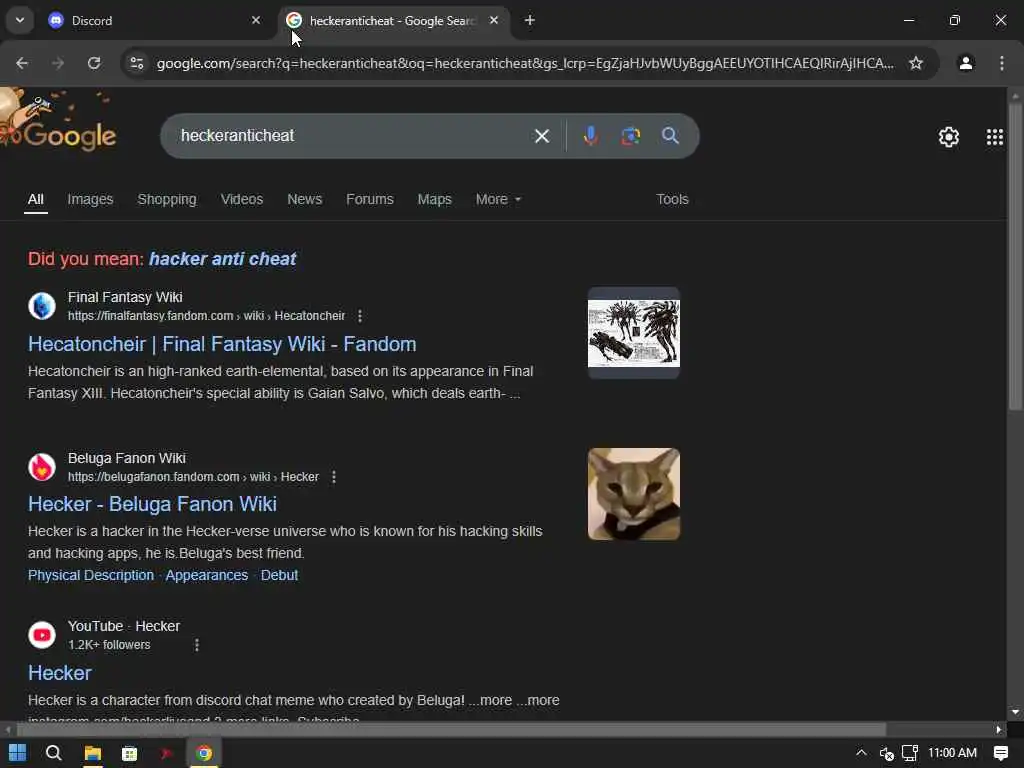Click the forward navigation arrow

58,63
